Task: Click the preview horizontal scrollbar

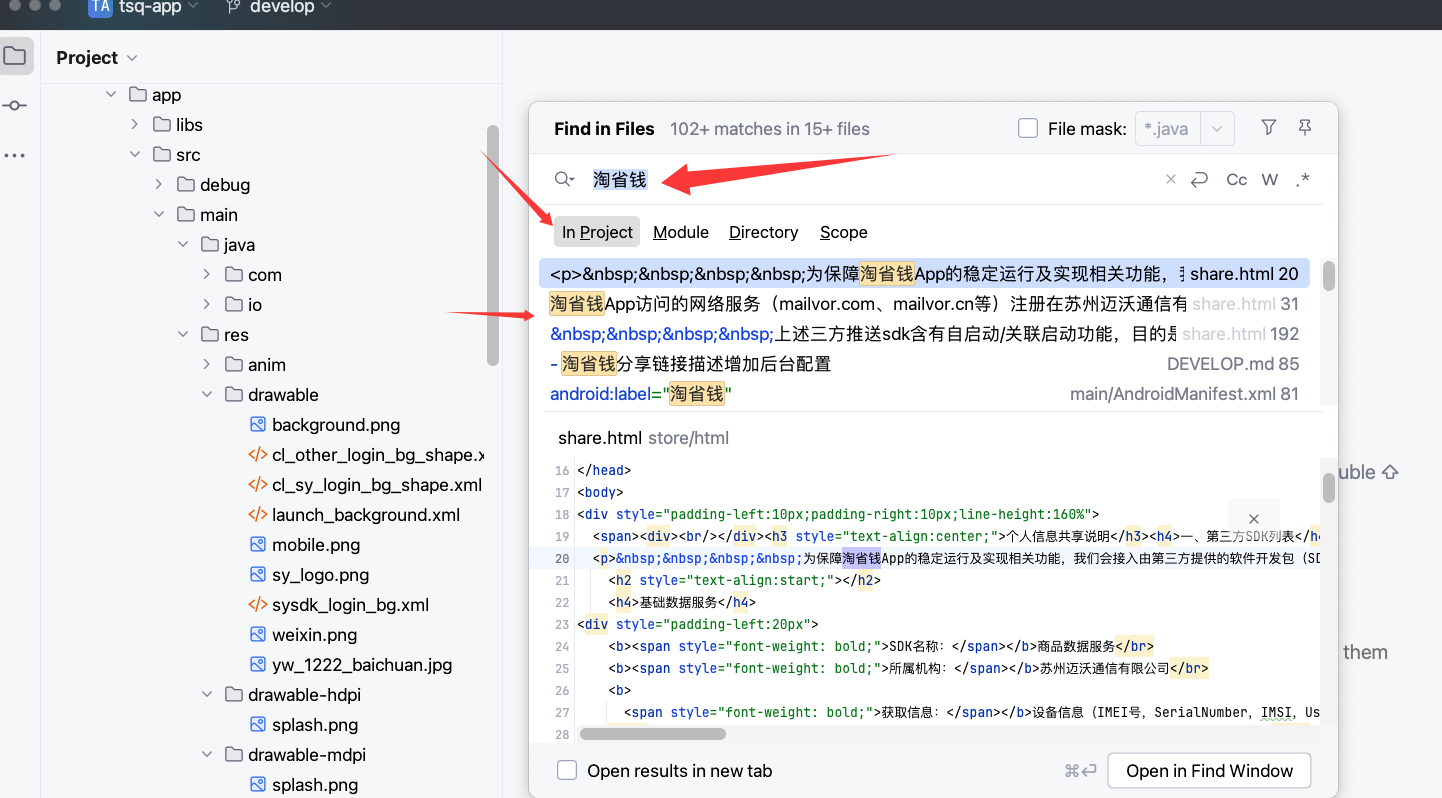Action: click(652, 734)
